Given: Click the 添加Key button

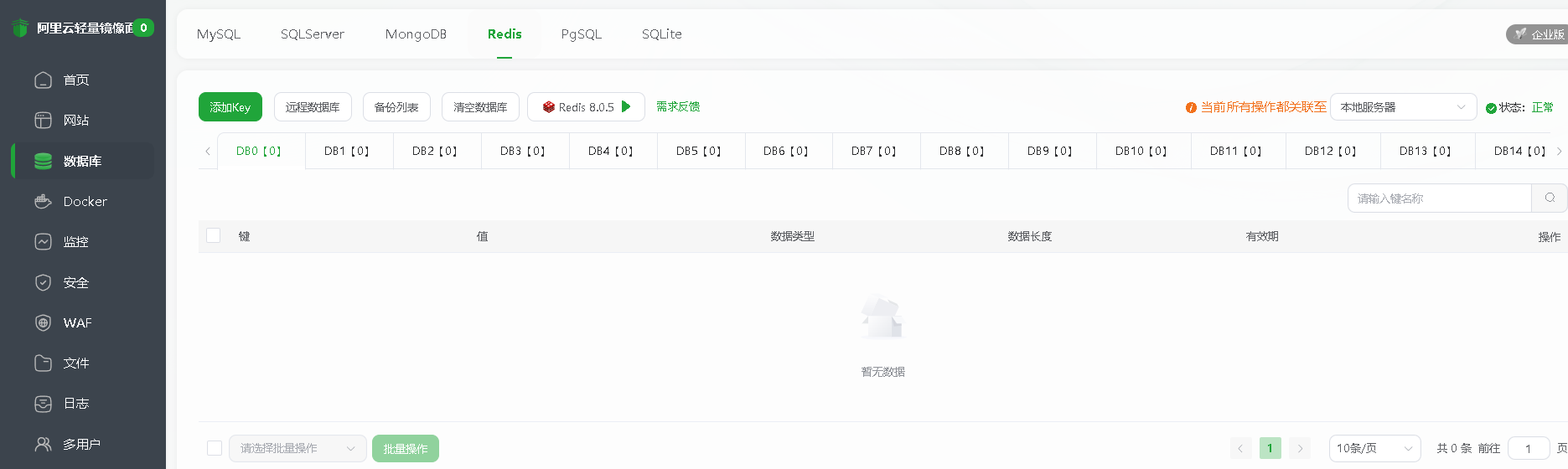Looking at the screenshot, I should point(230,107).
